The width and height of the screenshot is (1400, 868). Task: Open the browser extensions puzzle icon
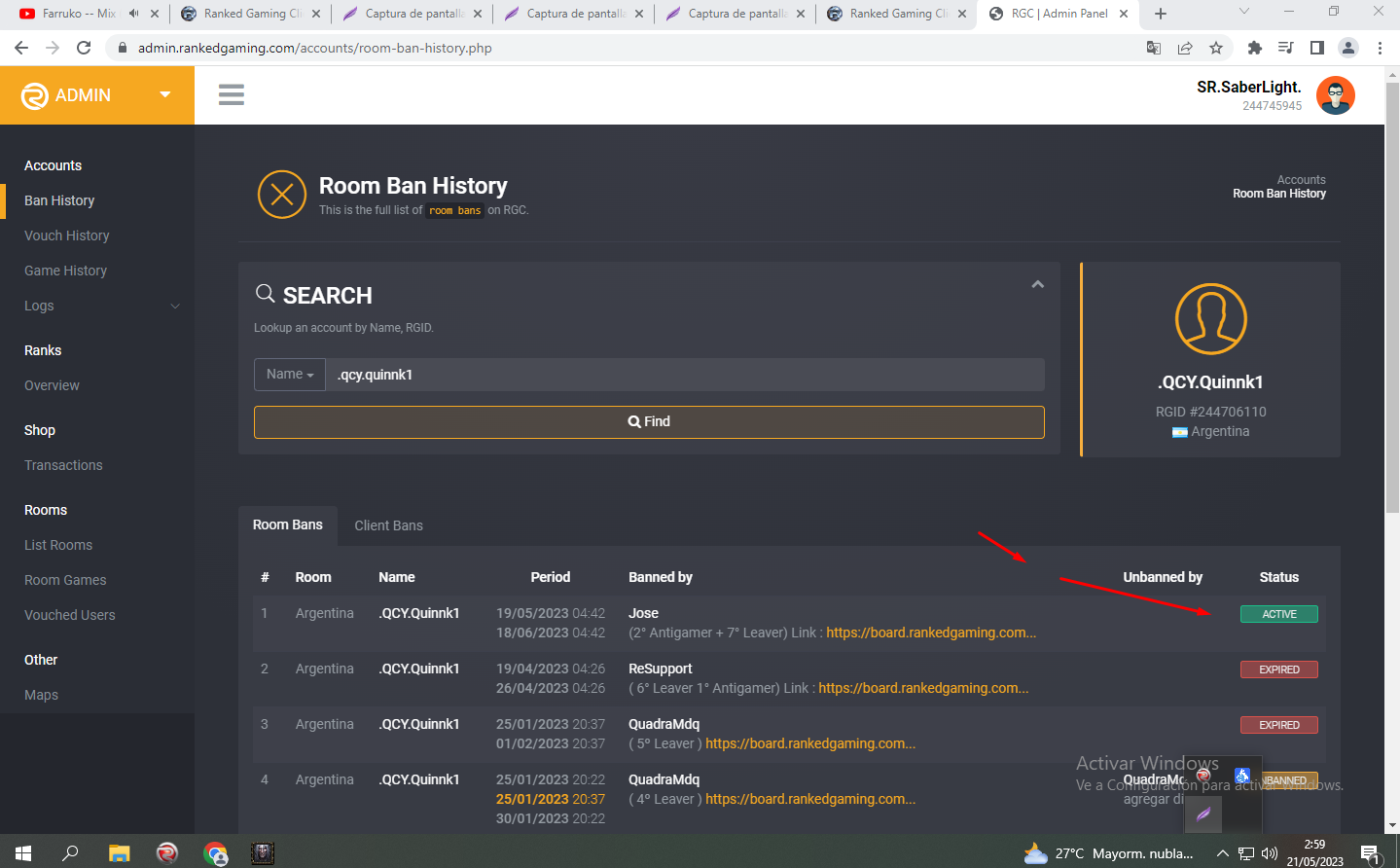click(x=1254, y=48)
